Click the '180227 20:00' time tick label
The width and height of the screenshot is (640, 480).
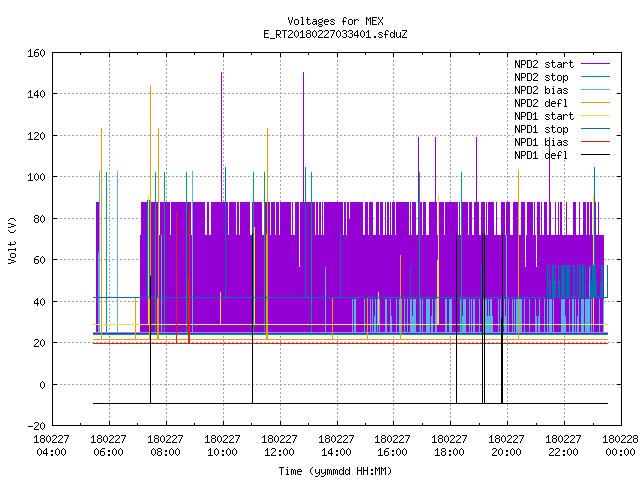(507, 446)
